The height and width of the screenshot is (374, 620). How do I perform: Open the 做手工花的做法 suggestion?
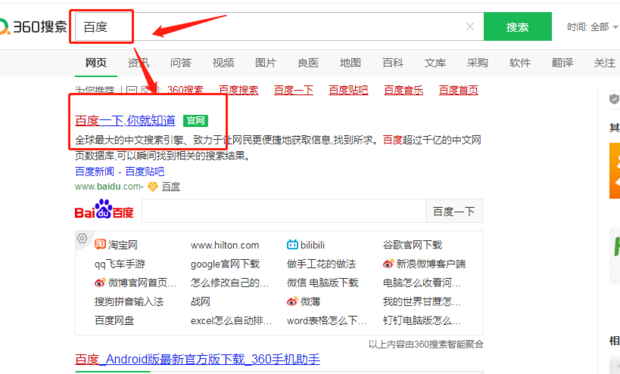(321, 264)
